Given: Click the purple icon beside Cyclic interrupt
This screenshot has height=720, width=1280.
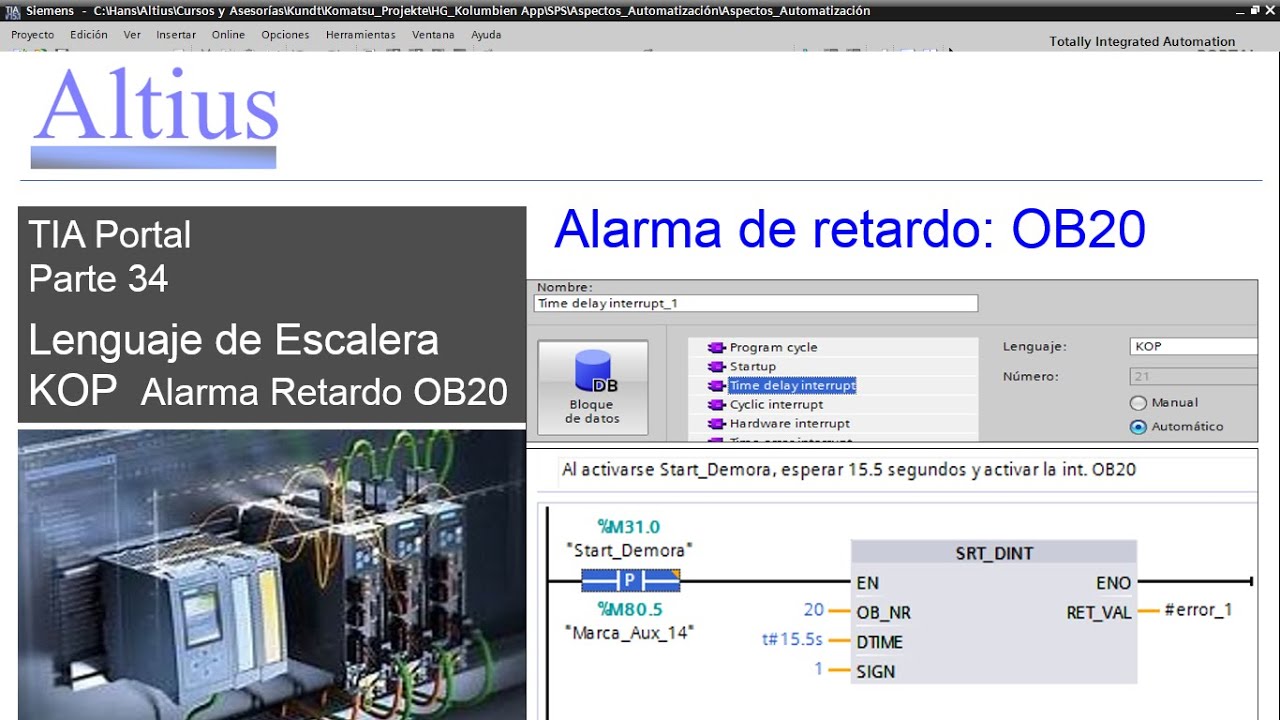Looking at the screenshot, I should tap(716, 405).
